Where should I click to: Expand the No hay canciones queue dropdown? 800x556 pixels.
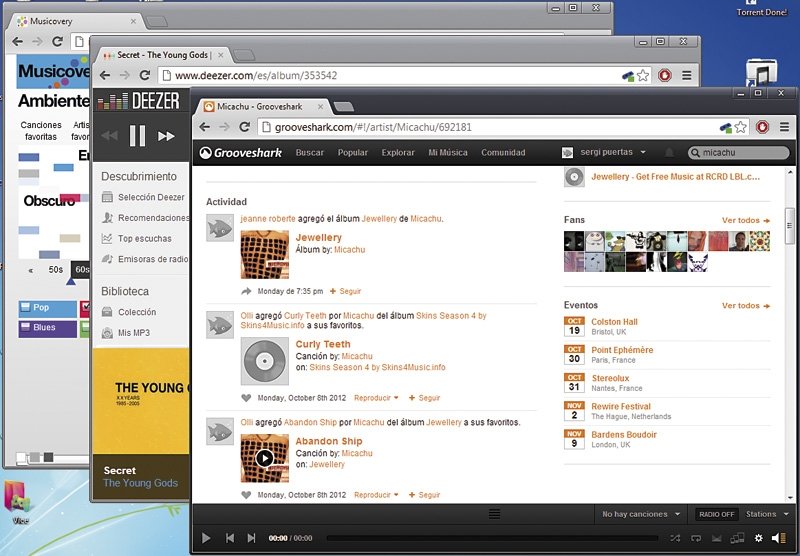(x=641, y=514)
